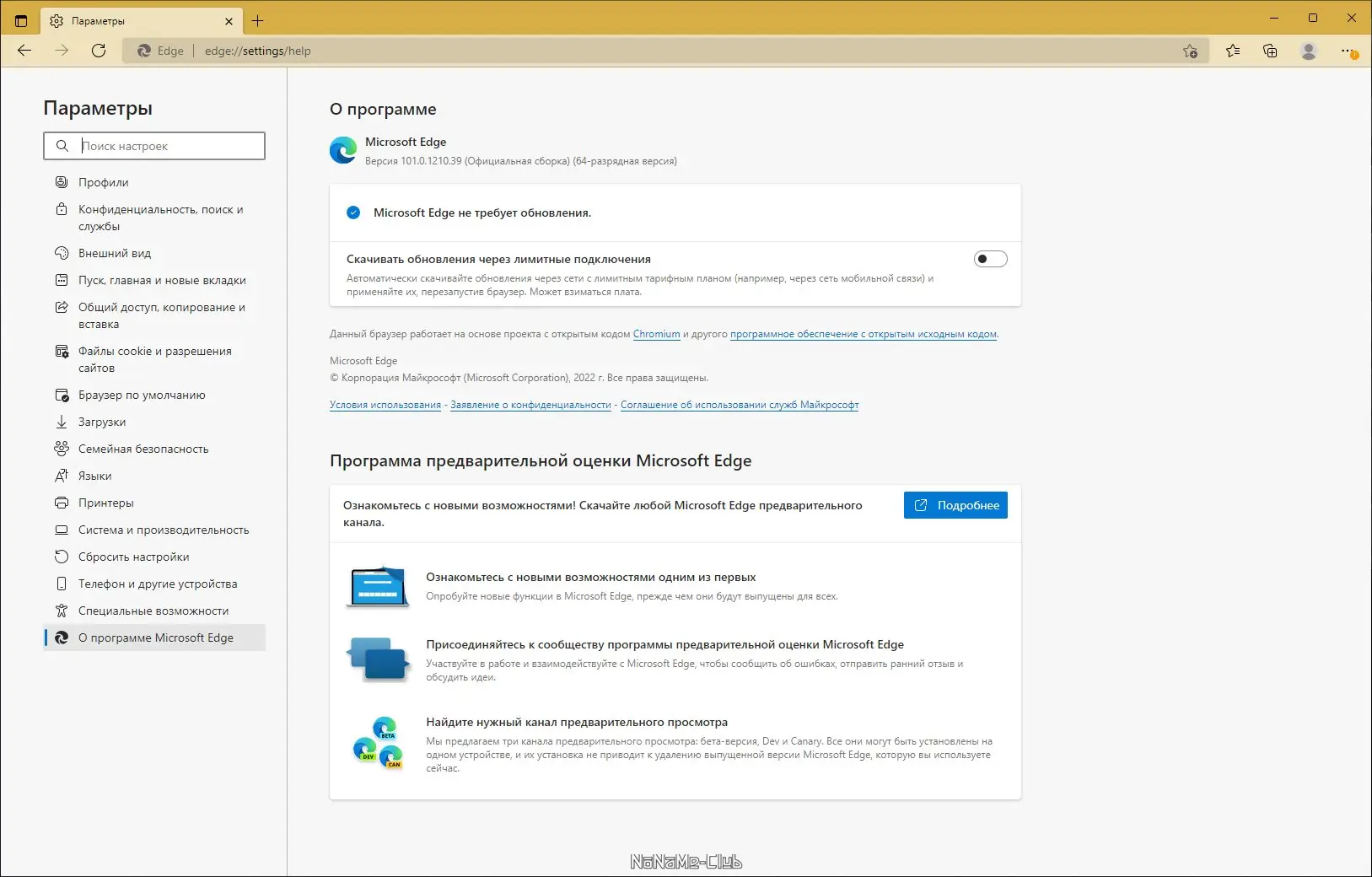
Task: Add this page to favorites star icon
Action: 1190,51
